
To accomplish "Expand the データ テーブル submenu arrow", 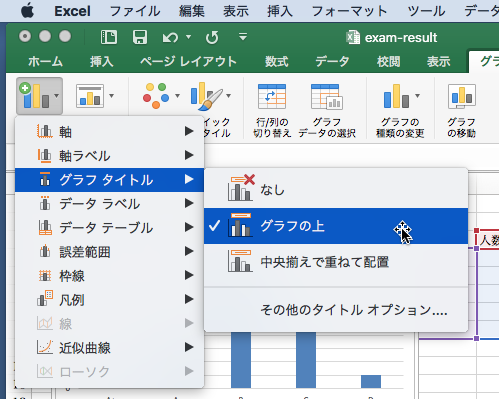I will [x=189, y=227].
